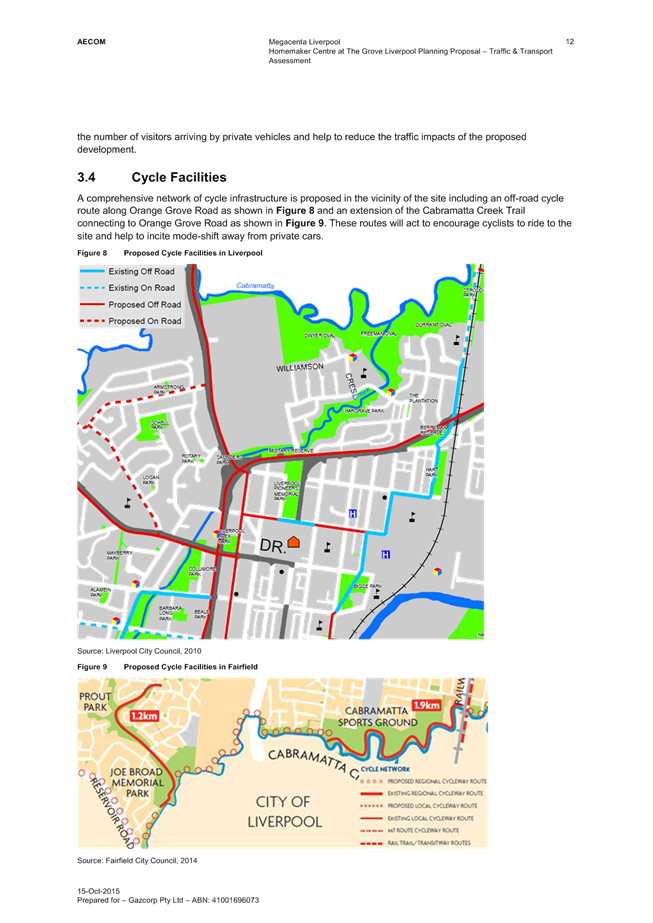Click the multicolored cube marker near WILLIAMSON label
The image size is (653, 923).
(x=353, y=357)
